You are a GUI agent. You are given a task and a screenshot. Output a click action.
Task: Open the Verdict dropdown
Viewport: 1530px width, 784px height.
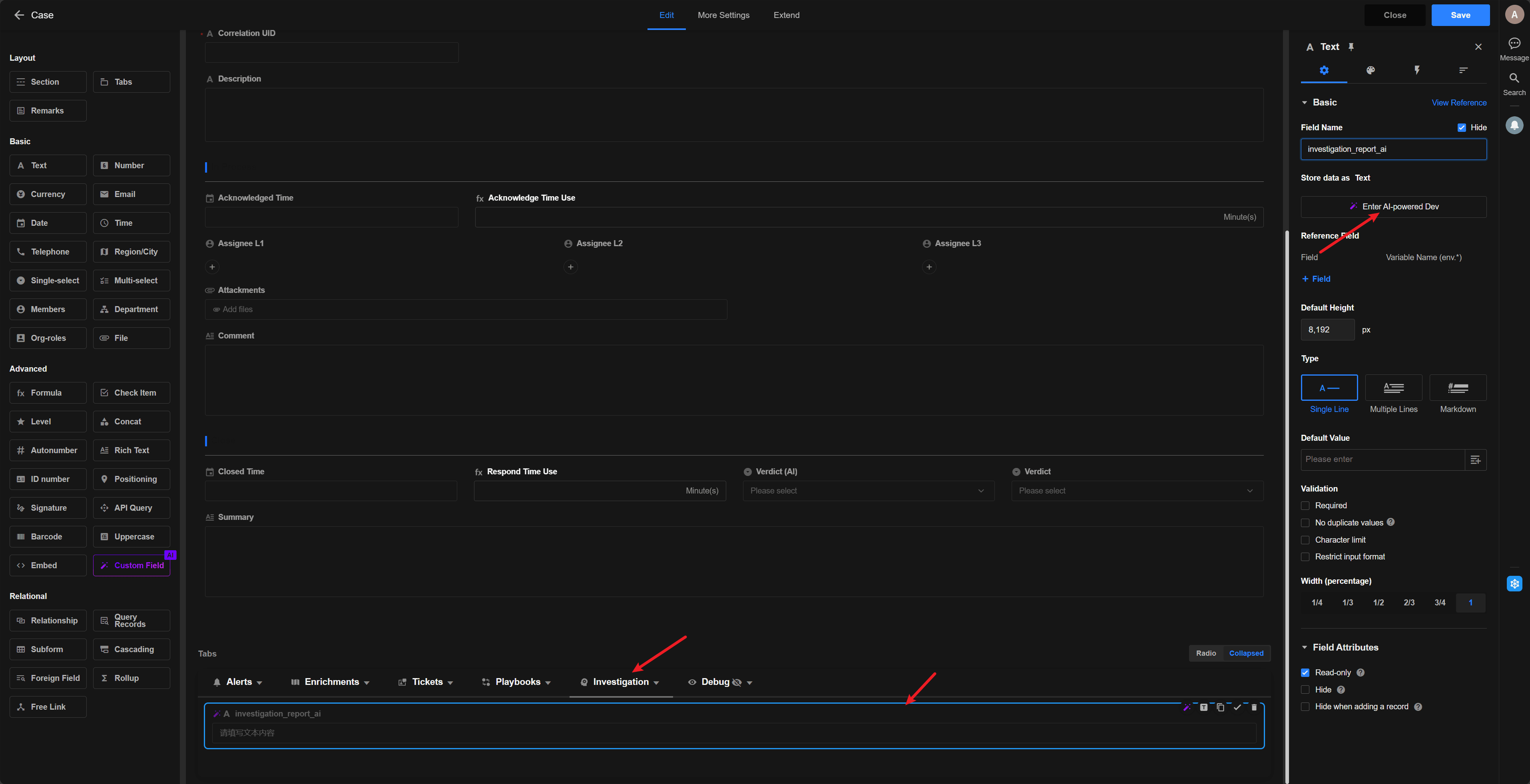click(1137, 491)
